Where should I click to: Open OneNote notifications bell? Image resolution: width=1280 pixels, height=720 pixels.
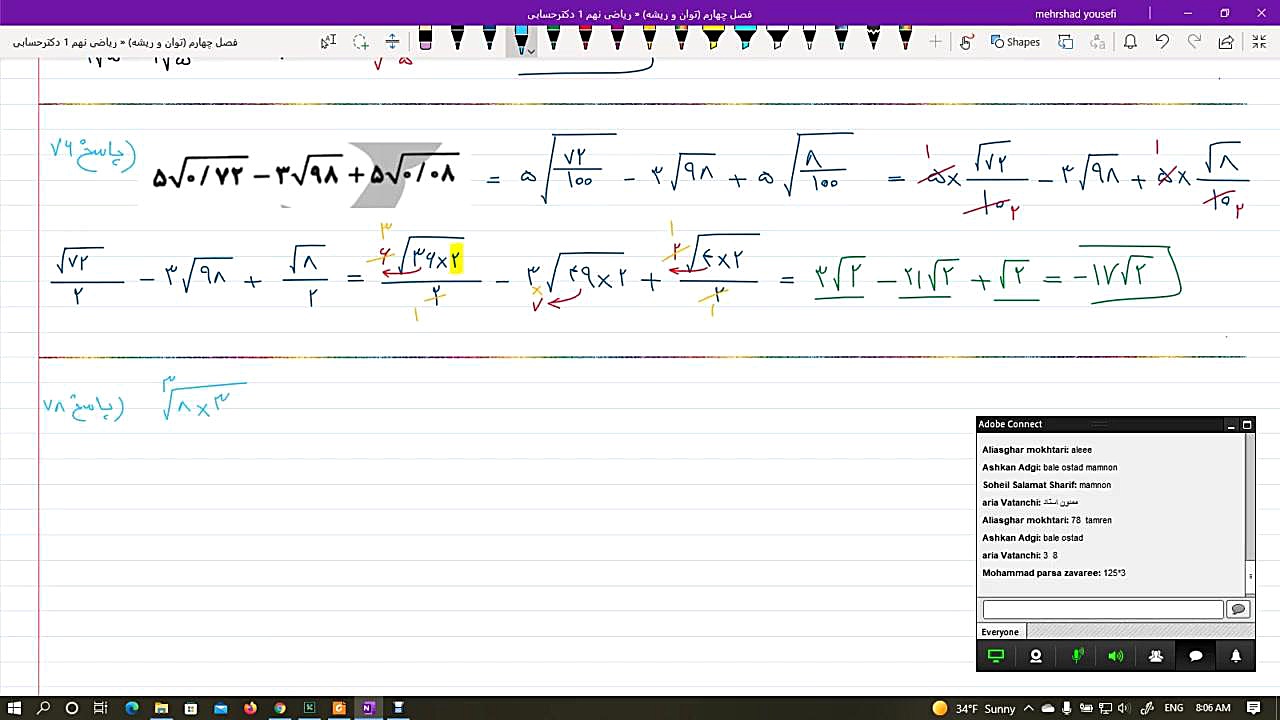[x=1130, y=42]
